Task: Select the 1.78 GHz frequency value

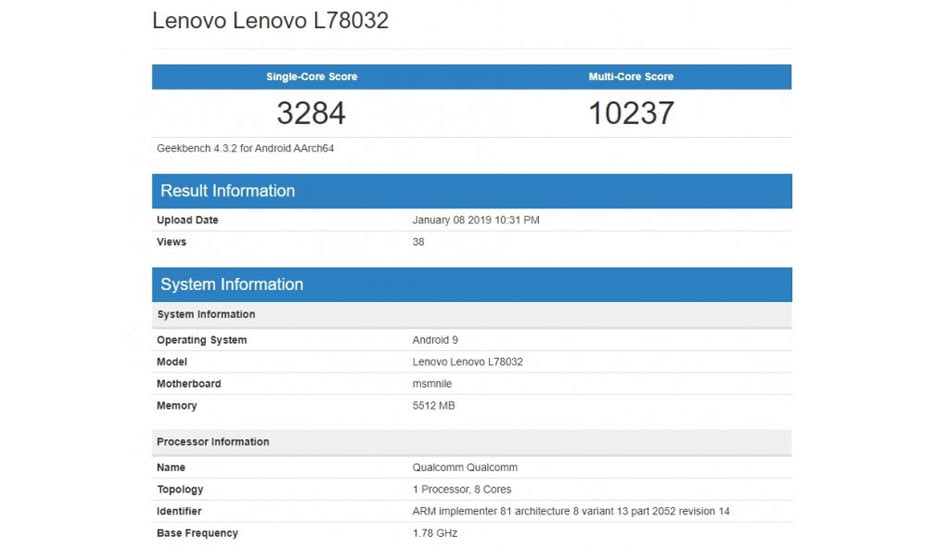Action: tap(435, 533)
